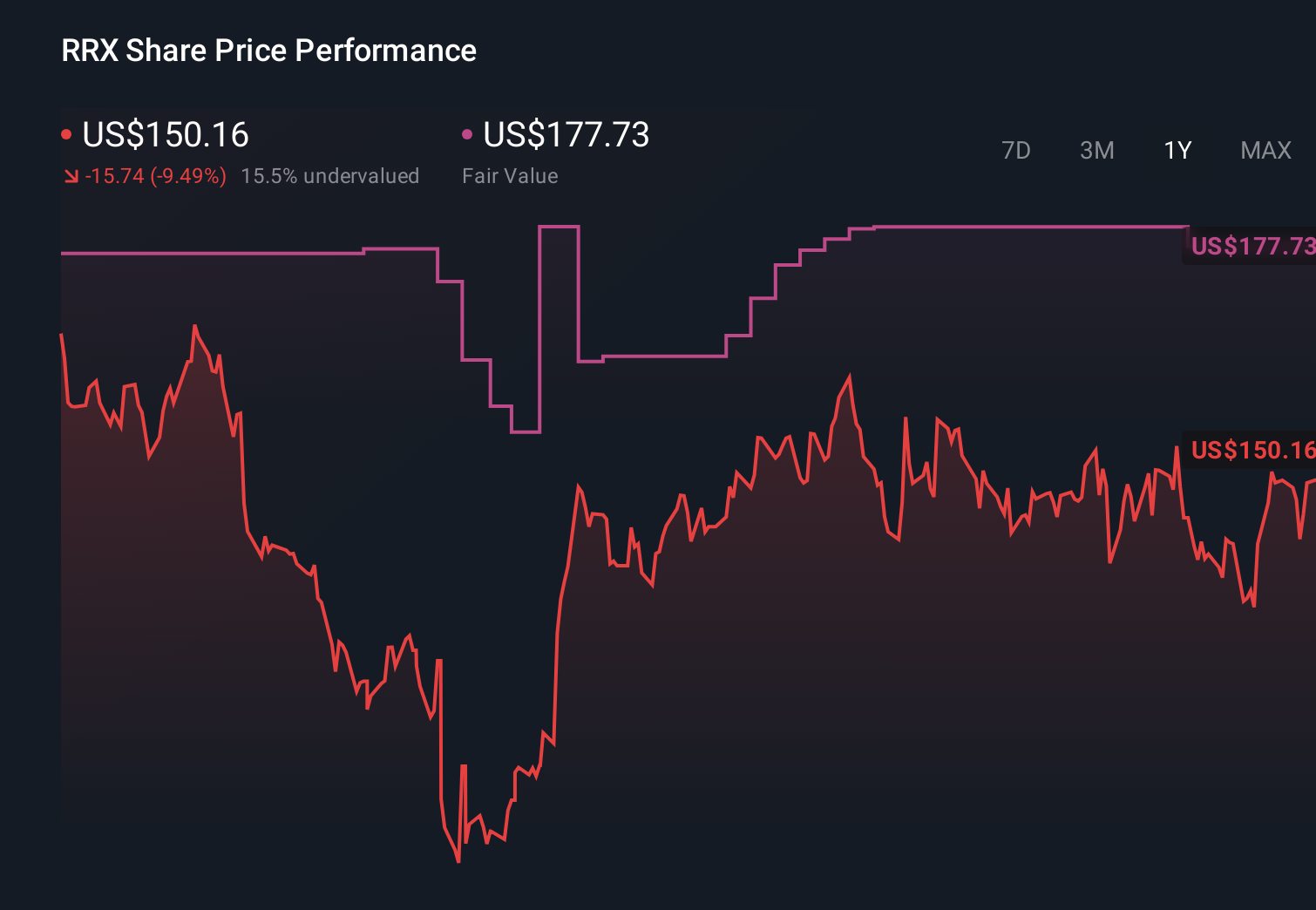Select the US$150.16 price tag on chart

pos(1252,452)
